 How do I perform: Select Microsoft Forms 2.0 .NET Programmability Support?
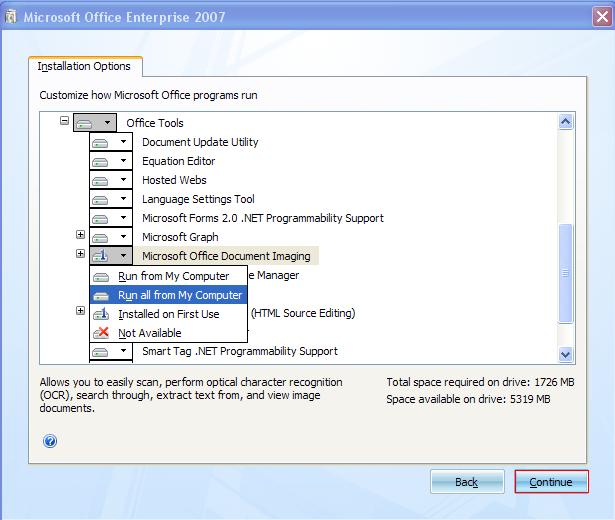(263, 218)
